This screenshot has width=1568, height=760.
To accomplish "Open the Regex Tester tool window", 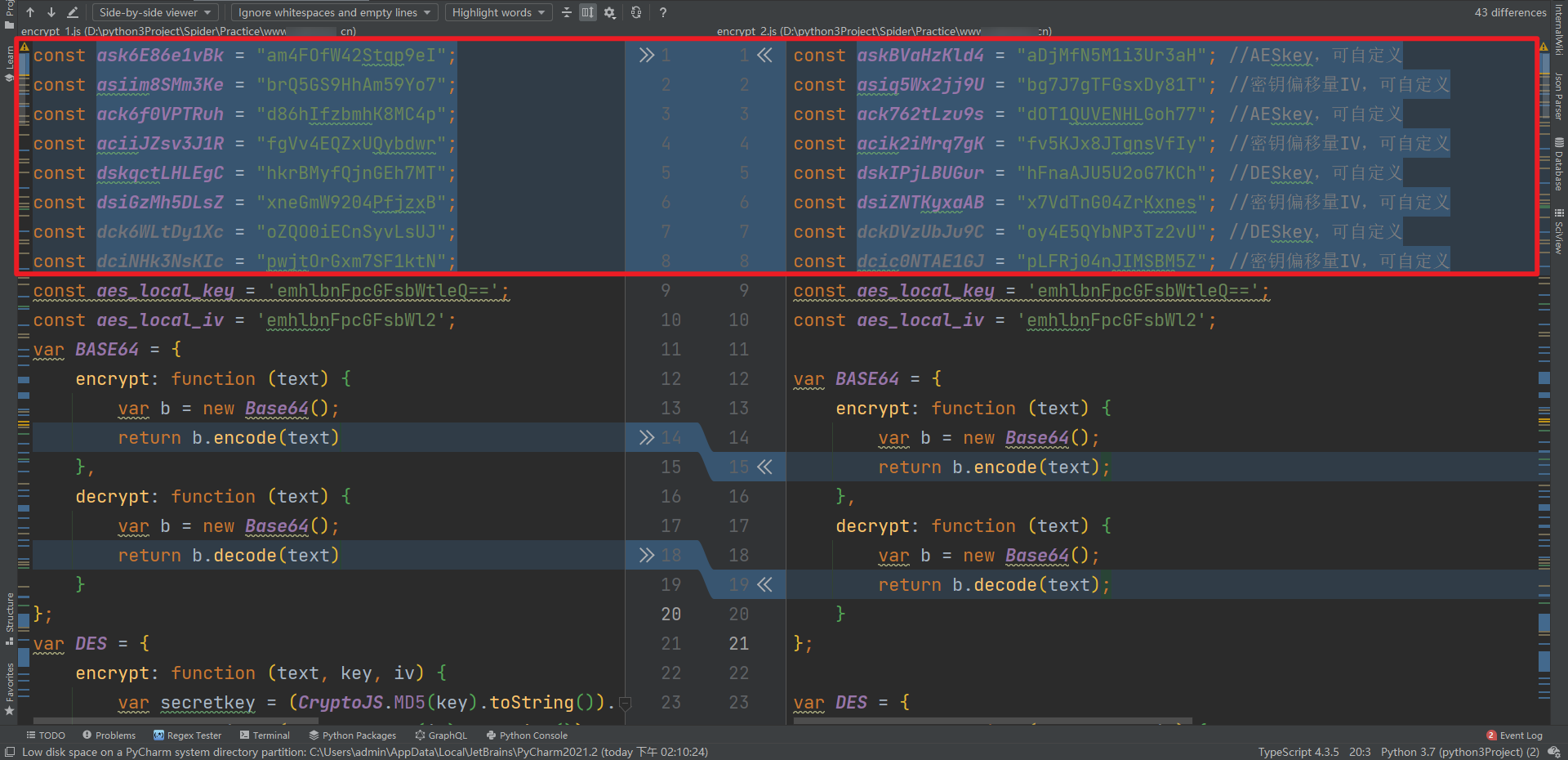I will tap(187, 735).
